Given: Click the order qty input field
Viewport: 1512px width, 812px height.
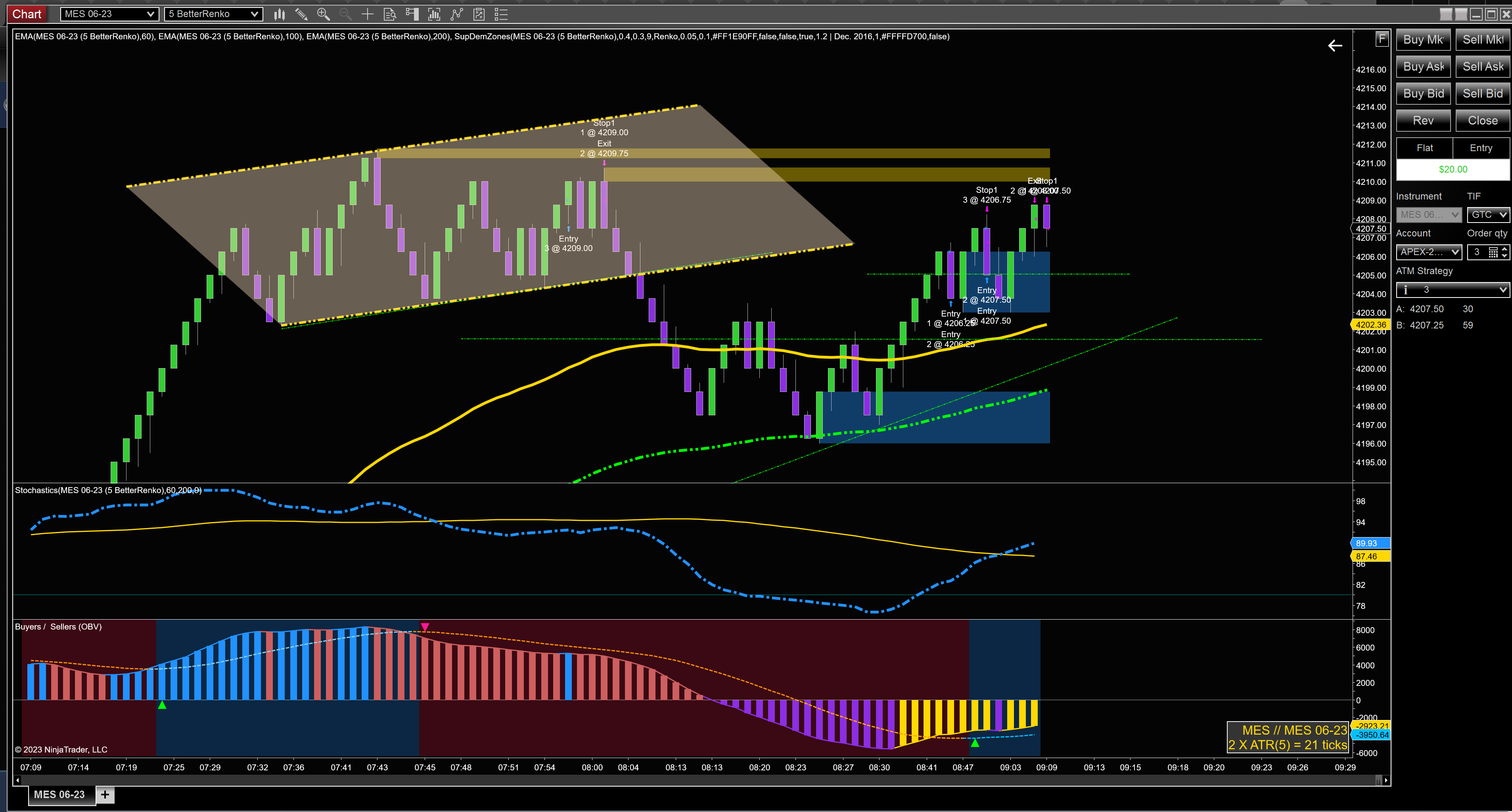Looking at the screenshot, I should (x=1478, y=252).
